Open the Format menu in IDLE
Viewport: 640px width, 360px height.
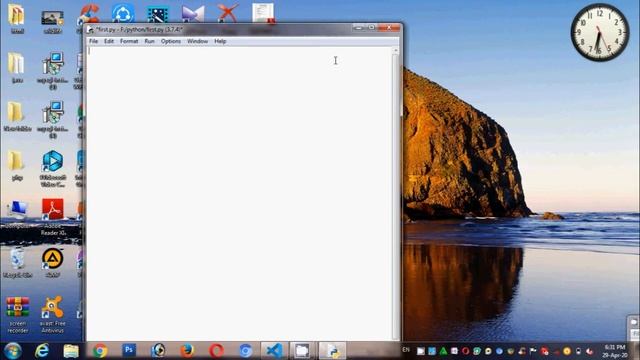[129, 41]
